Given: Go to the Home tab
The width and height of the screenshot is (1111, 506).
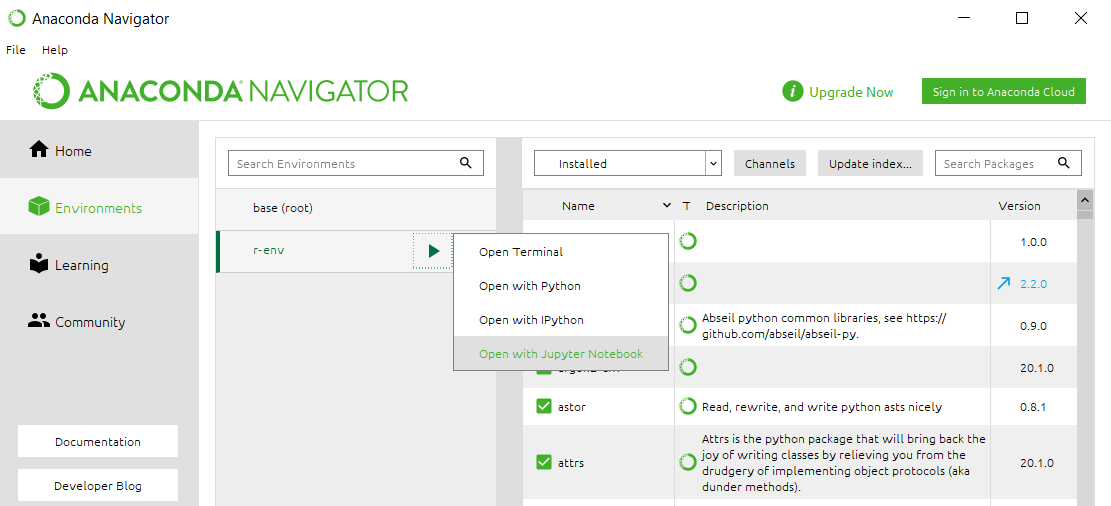Looking at the screenshot, I should [99, 150].
